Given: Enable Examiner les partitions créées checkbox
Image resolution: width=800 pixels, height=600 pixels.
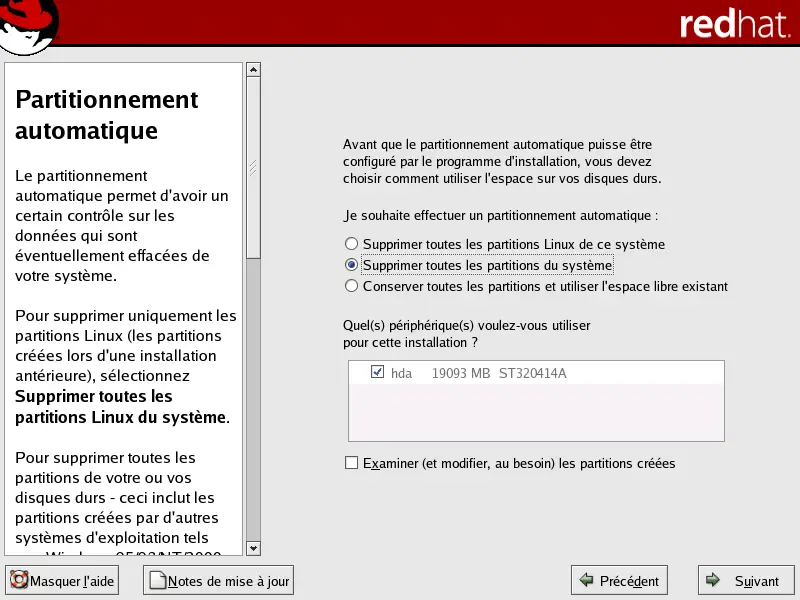Looking at the screenshot, I should [x=351, y=463].
